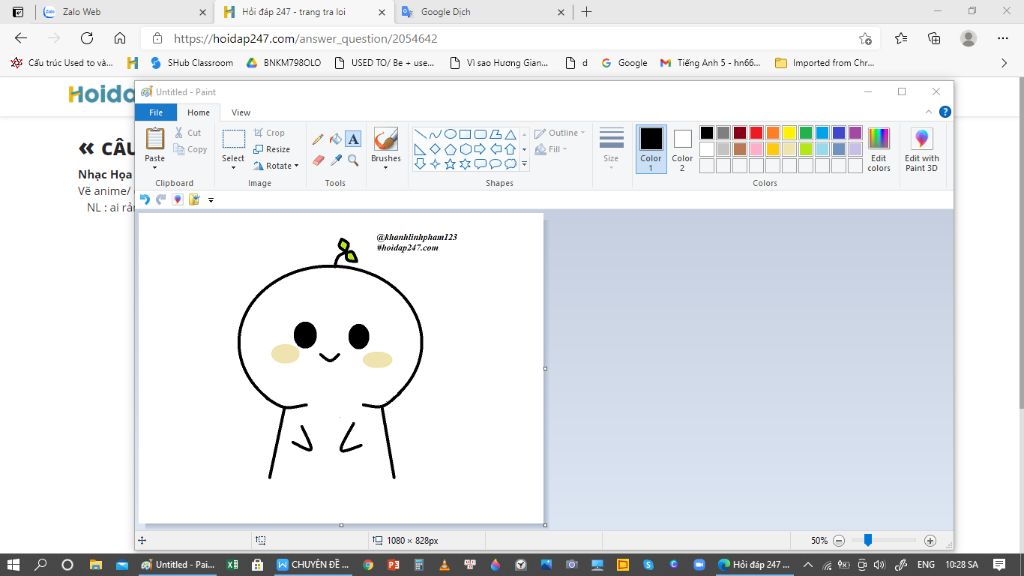Choose the Oval shape in Shapes gallery

coord(450,135)
